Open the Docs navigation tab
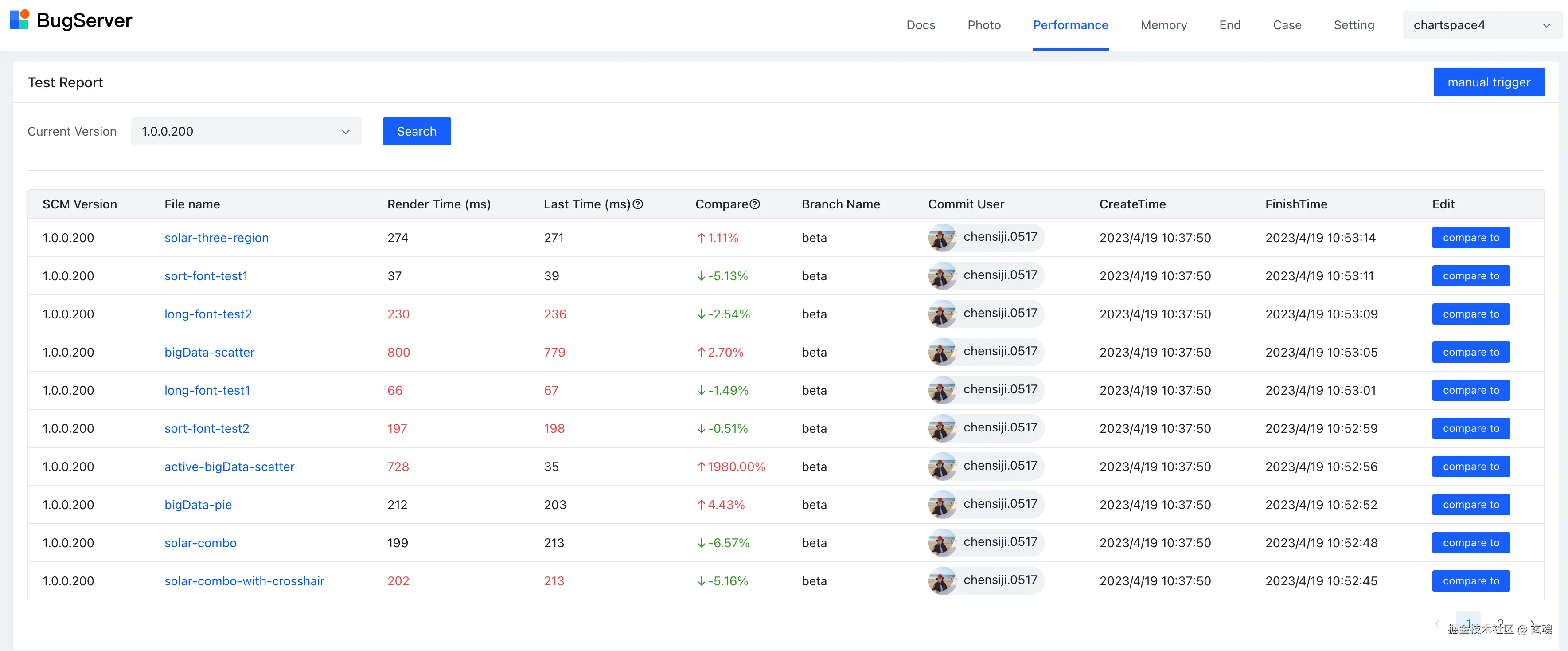 (x=921, y=25)
